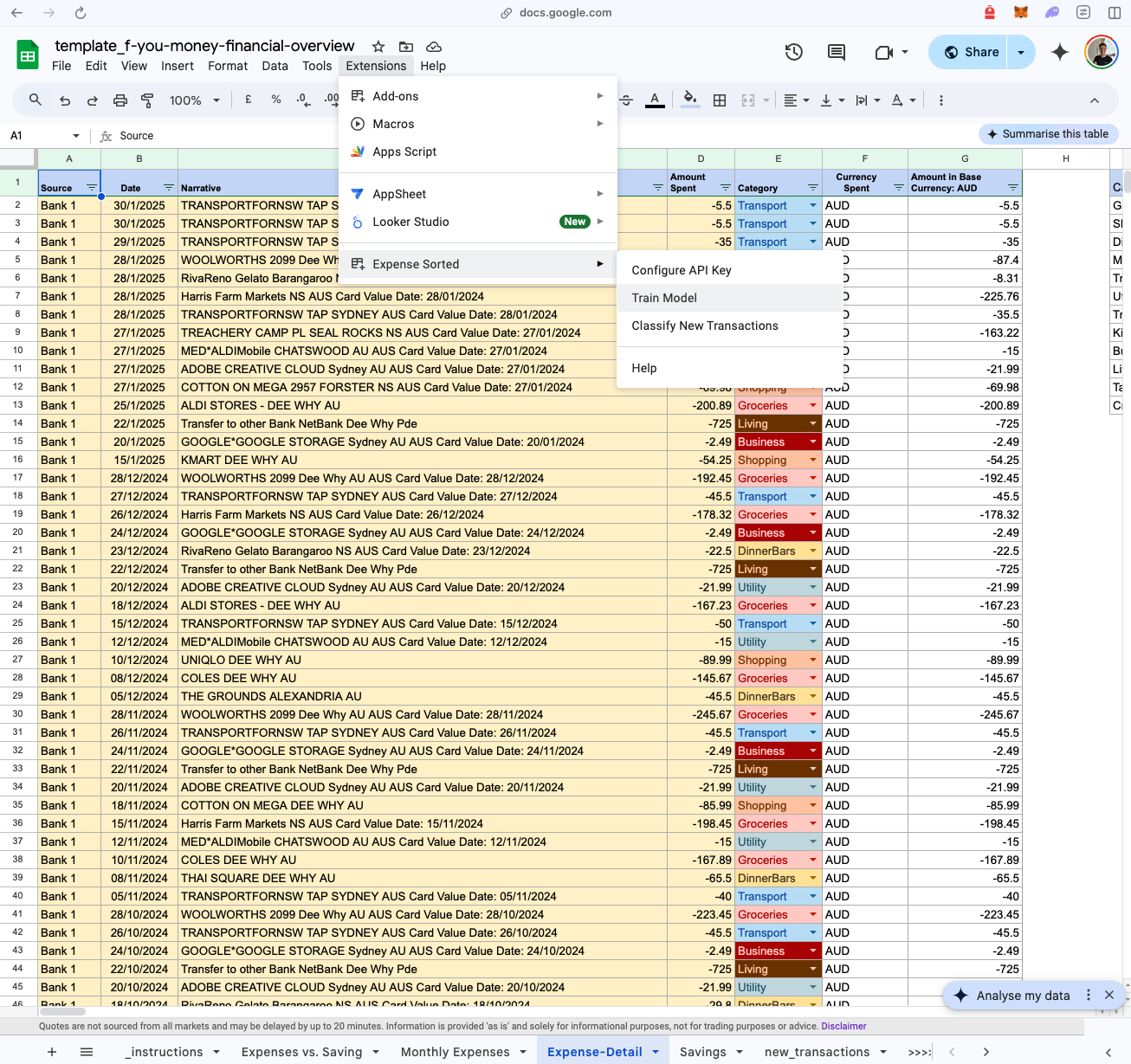Open the Source column filter toggle

click(x=92, y=188)
